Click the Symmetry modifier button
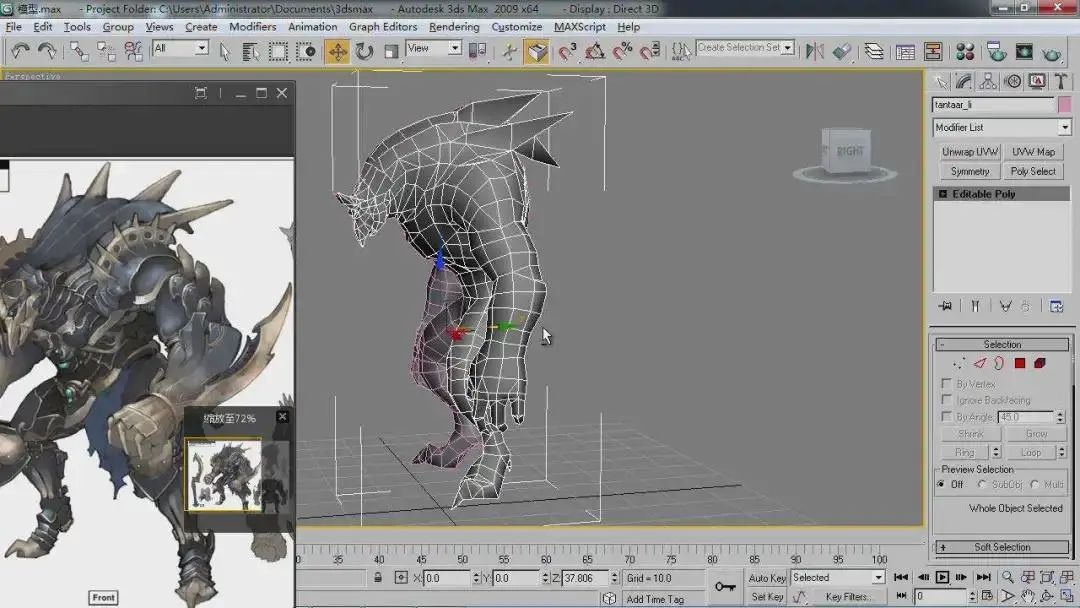1080x608 pixels. click(970, 171)
